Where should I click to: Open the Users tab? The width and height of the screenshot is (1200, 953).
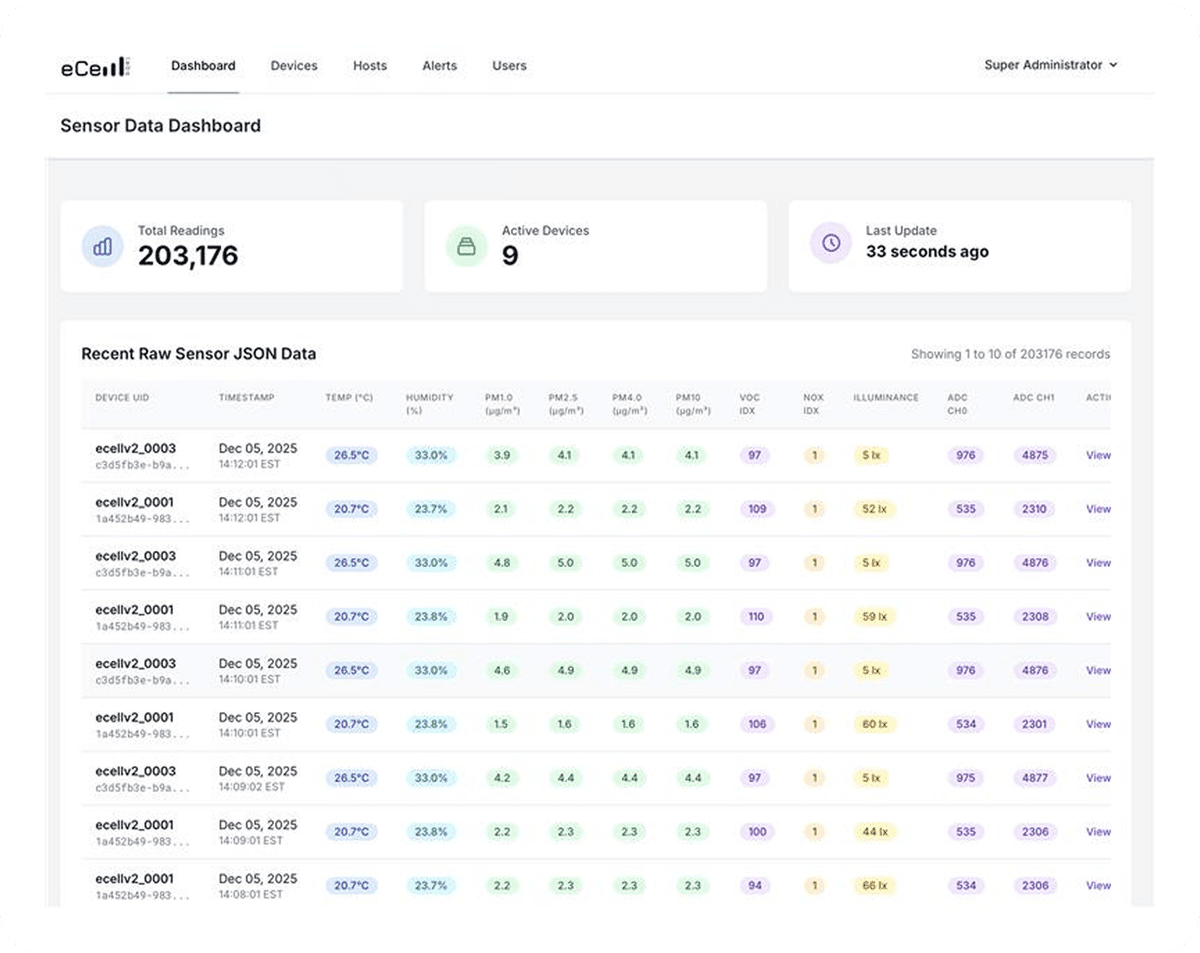tap(509, 66)
